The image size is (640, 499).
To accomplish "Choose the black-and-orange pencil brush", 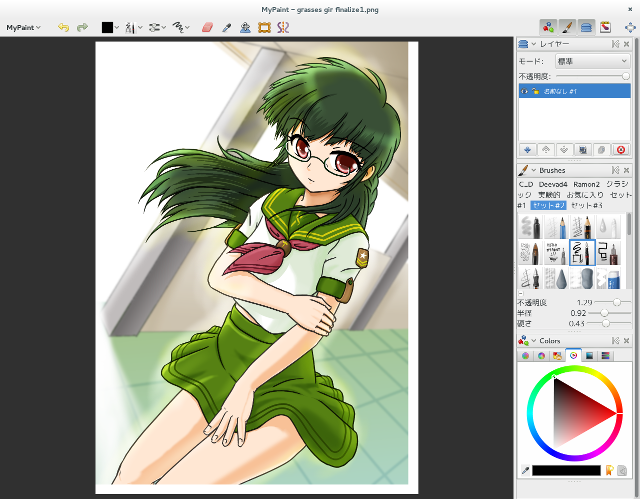I will click(582, 227).
